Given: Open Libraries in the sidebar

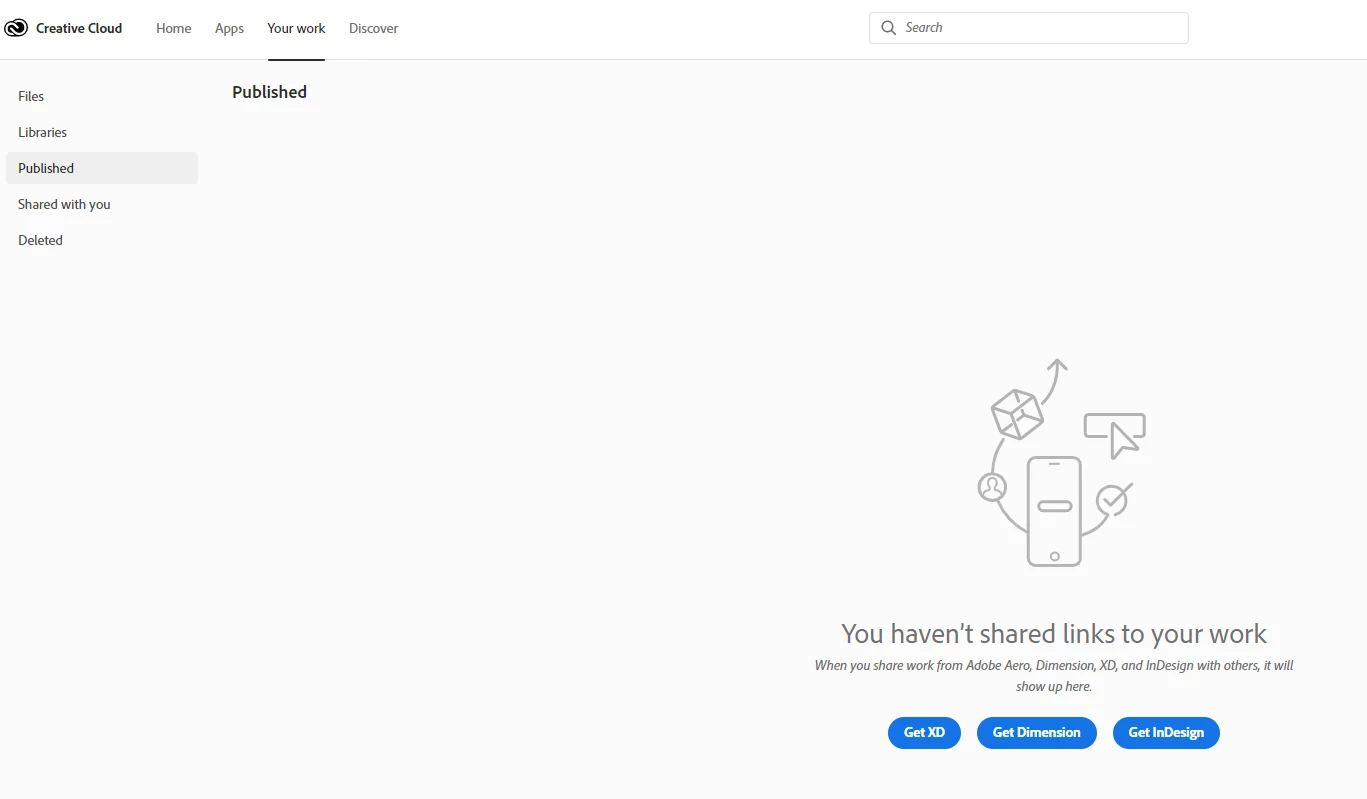Looking at the screenshot, I should [102, 132].
